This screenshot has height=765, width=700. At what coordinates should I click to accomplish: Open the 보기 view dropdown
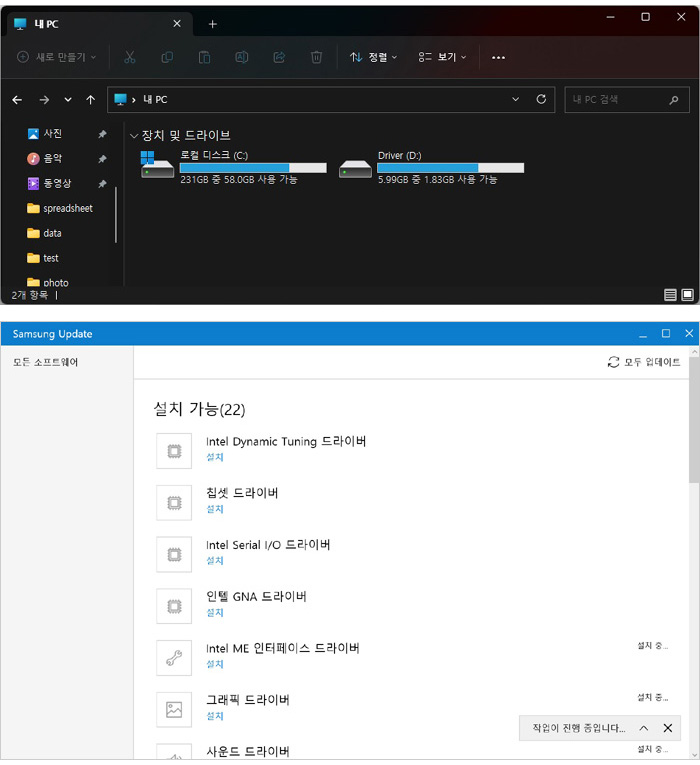442,57
